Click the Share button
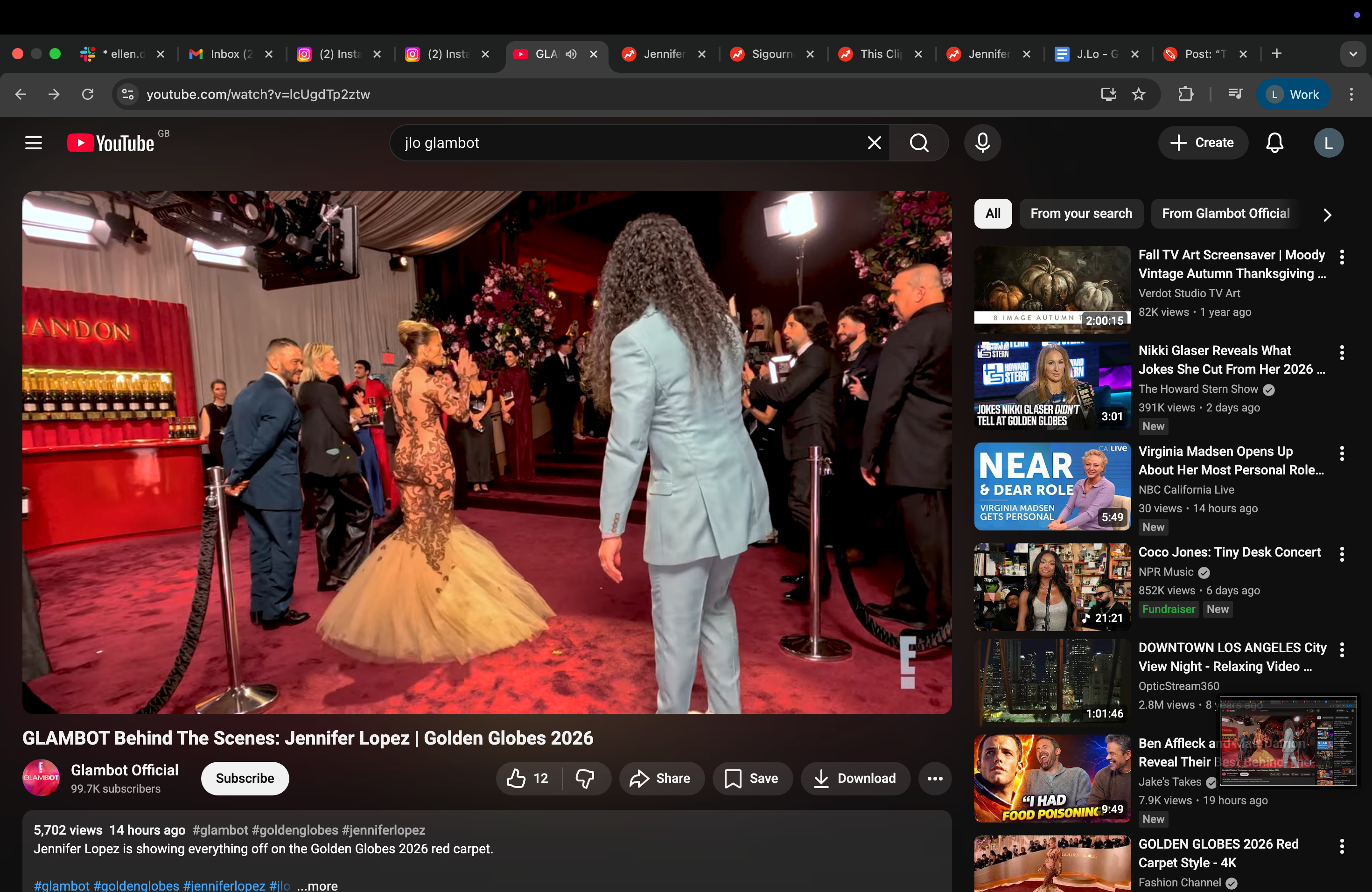This screenshot has height=892, width=1372. click(661, 779)
